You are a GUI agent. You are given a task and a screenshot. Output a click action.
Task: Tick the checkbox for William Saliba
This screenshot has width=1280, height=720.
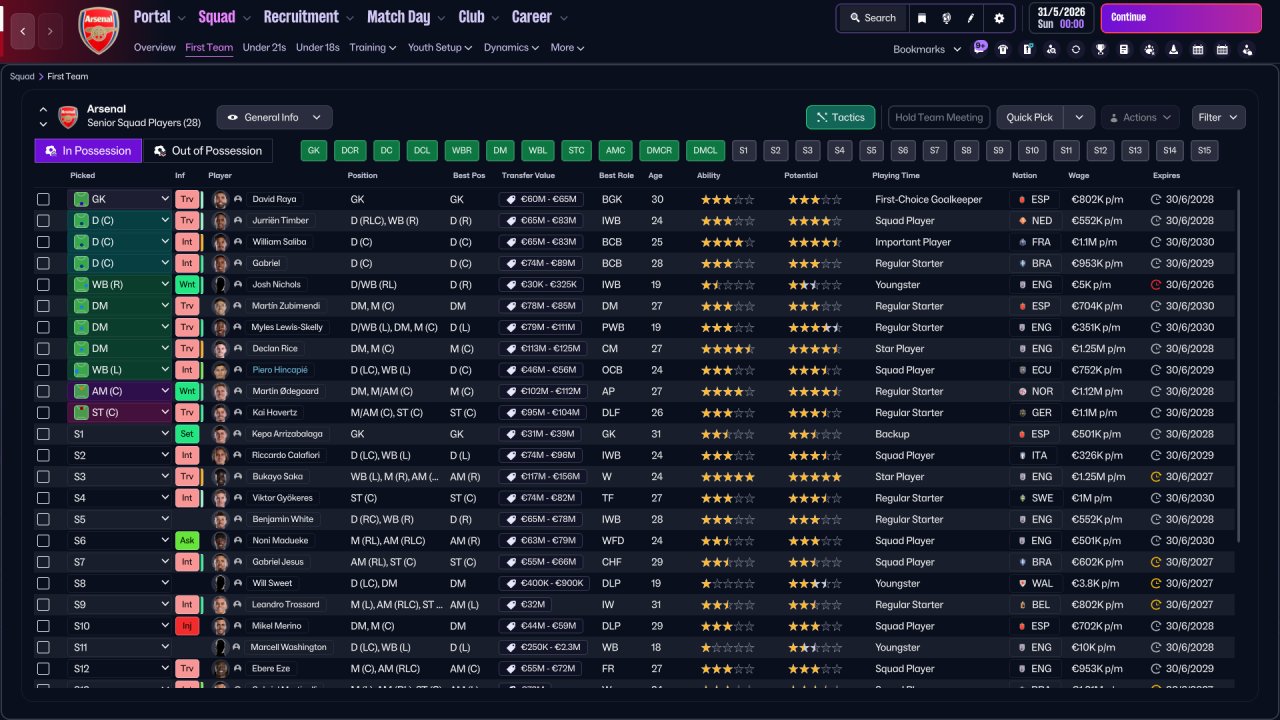click(x=43, y=242)
